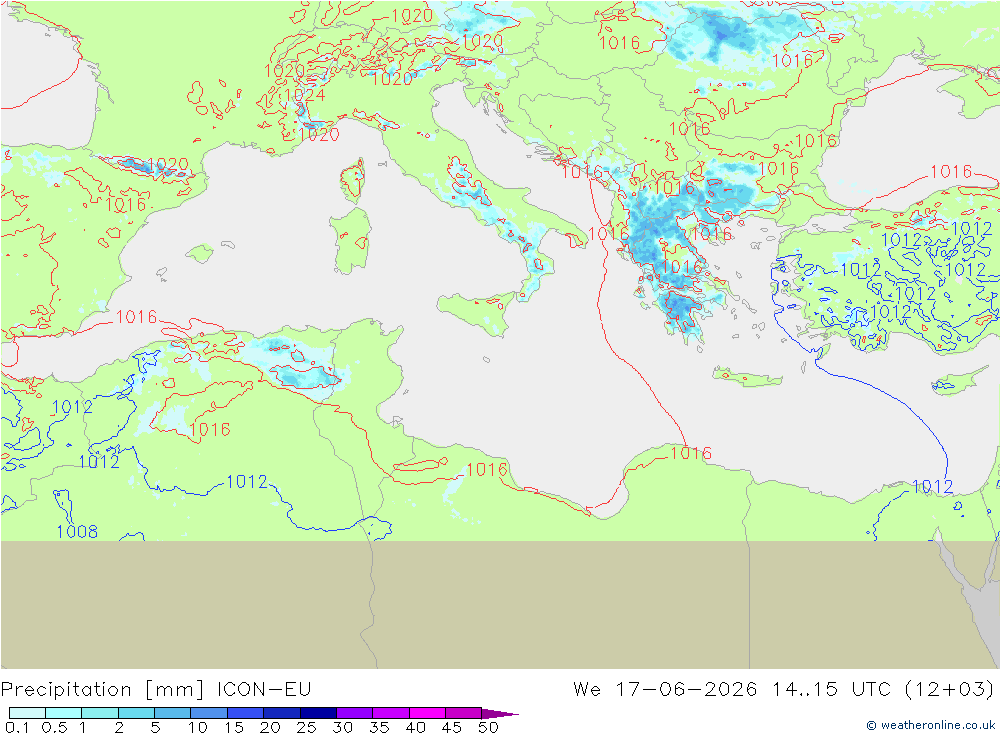
Task: Select the 25–30 mm legend color swatch
Action: (318, 713)
